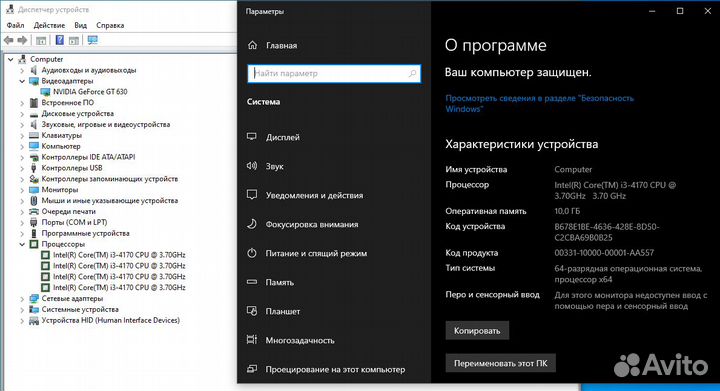Collapse the Computer root node
This screenshot has width=720, height=391.
[x=11, y=59]
